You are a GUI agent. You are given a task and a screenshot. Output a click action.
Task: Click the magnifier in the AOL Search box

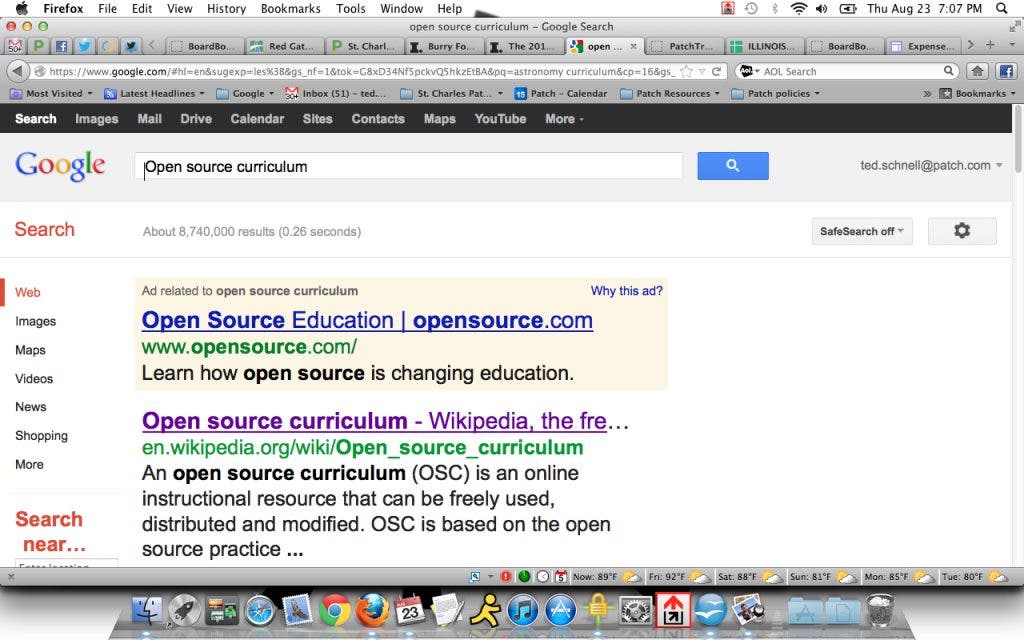(x=948, y=71)
